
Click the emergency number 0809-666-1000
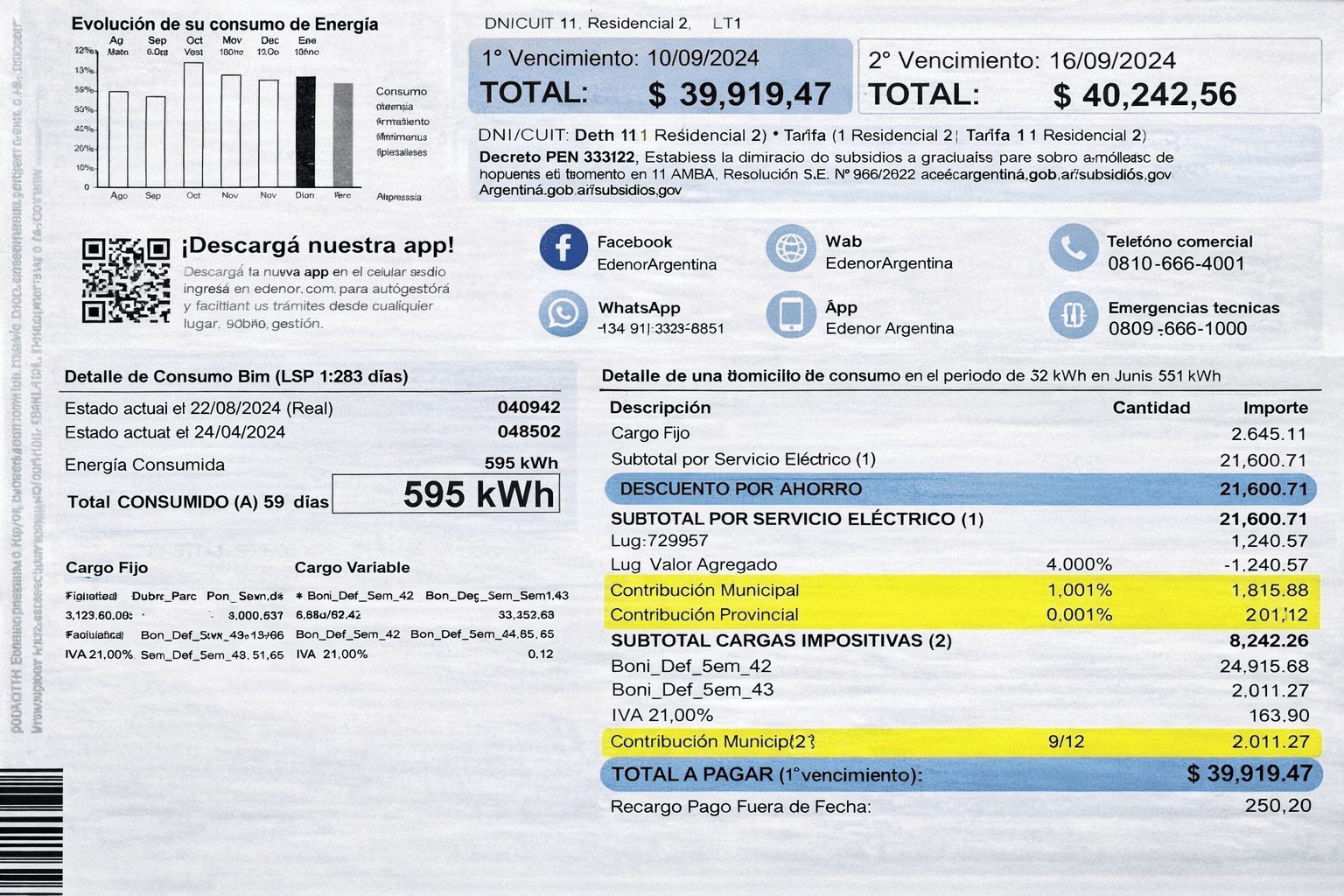click(x=1177, y=329)
